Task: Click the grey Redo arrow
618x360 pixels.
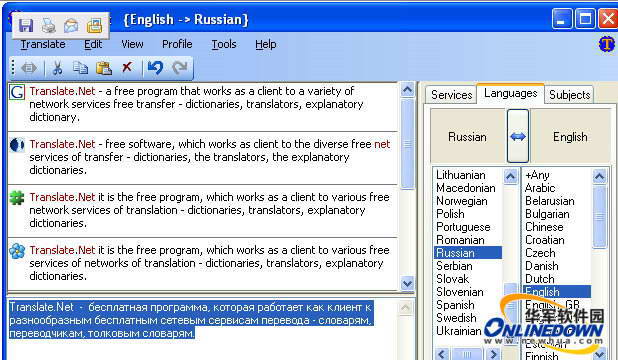Action: click(179, 68)
